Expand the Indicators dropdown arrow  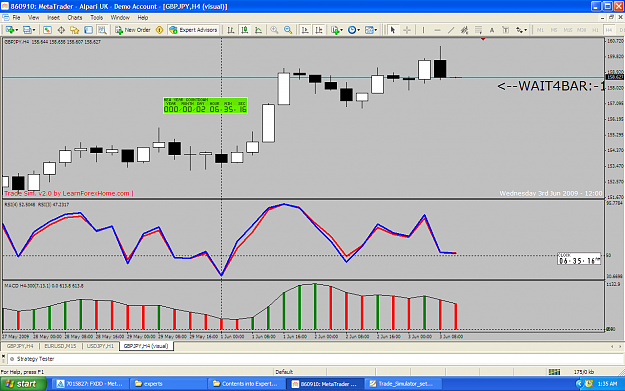(341, 30)
